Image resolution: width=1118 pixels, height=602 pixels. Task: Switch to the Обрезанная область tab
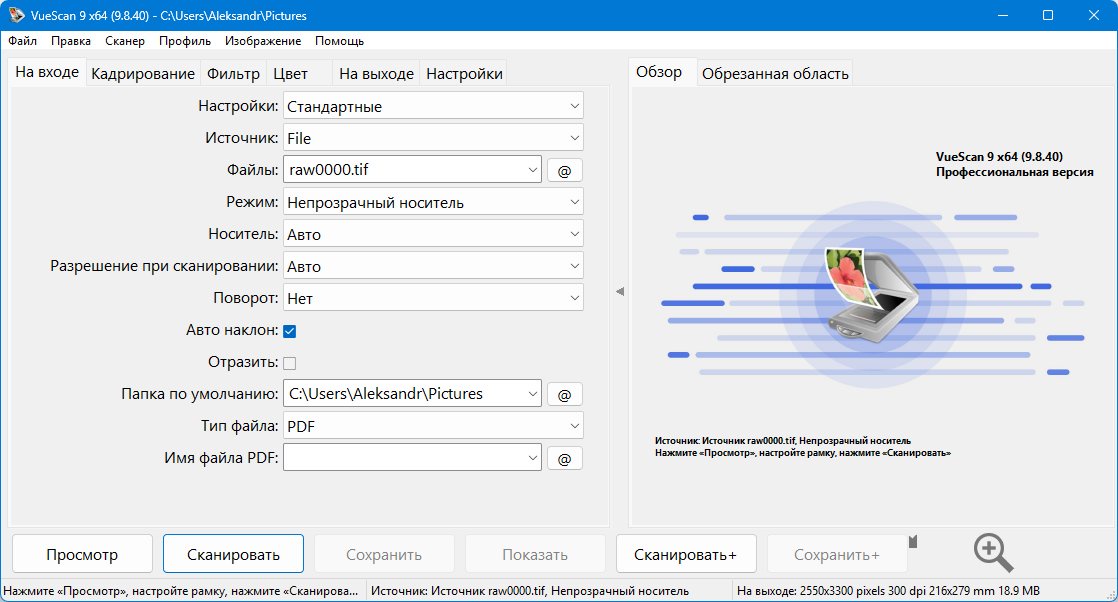[x=775, y=73]
